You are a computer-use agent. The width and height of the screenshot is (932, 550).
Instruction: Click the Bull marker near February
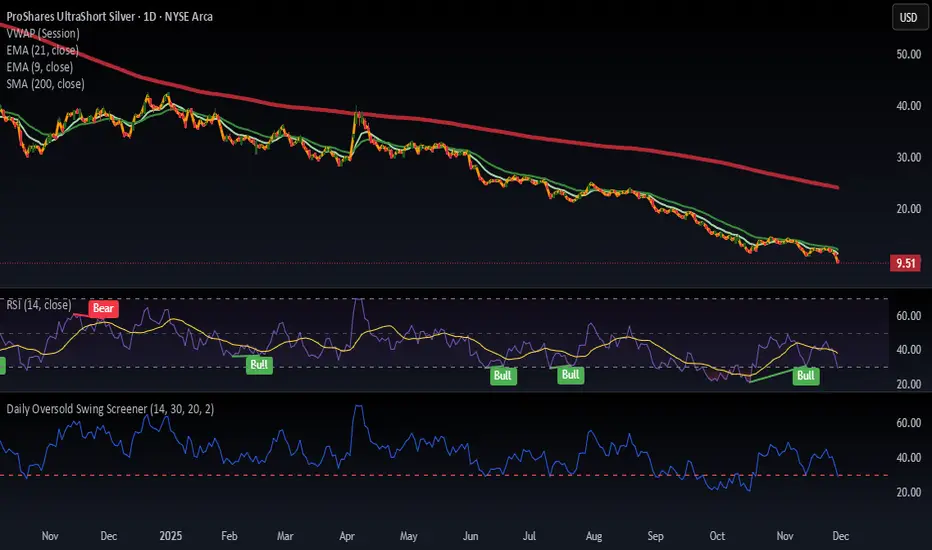(x=259, y=365)
